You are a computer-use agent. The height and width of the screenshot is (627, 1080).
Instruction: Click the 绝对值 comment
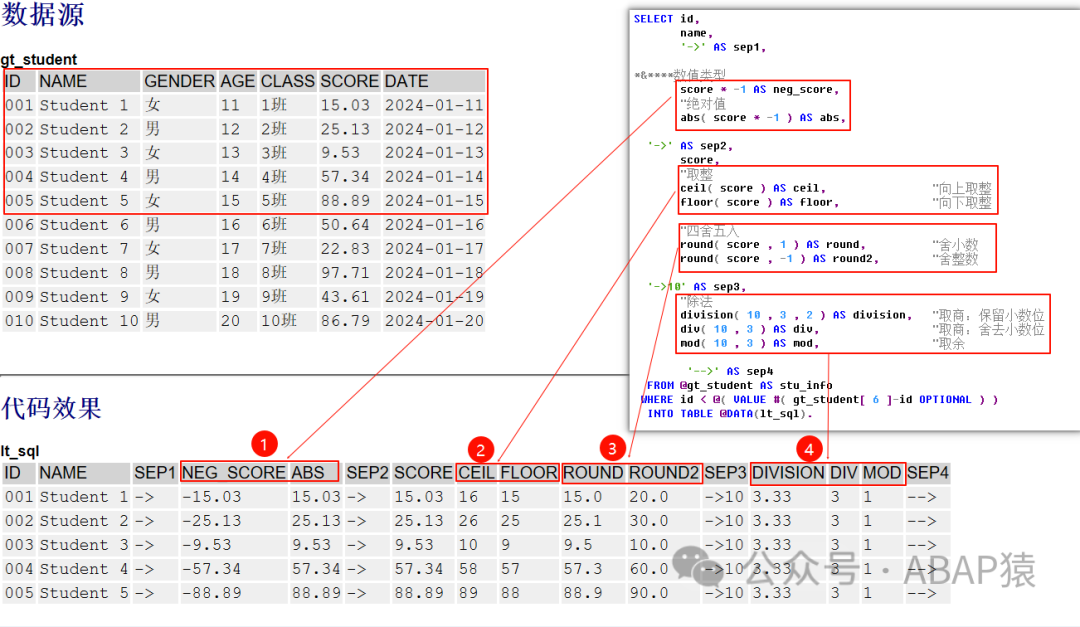click(x=703, y=103)
